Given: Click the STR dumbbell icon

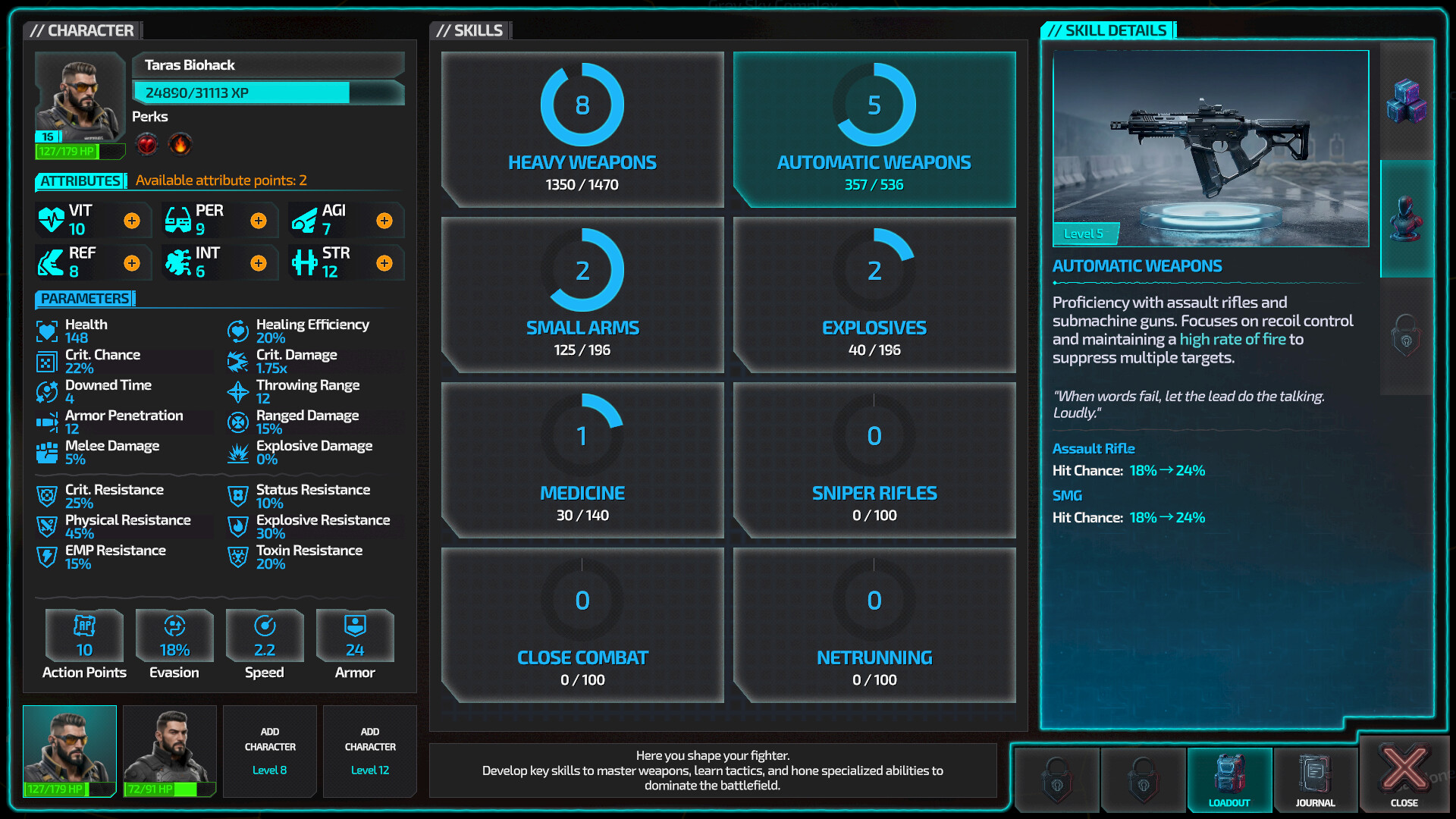Looking at the screenshot, I should tap(304, 263).
